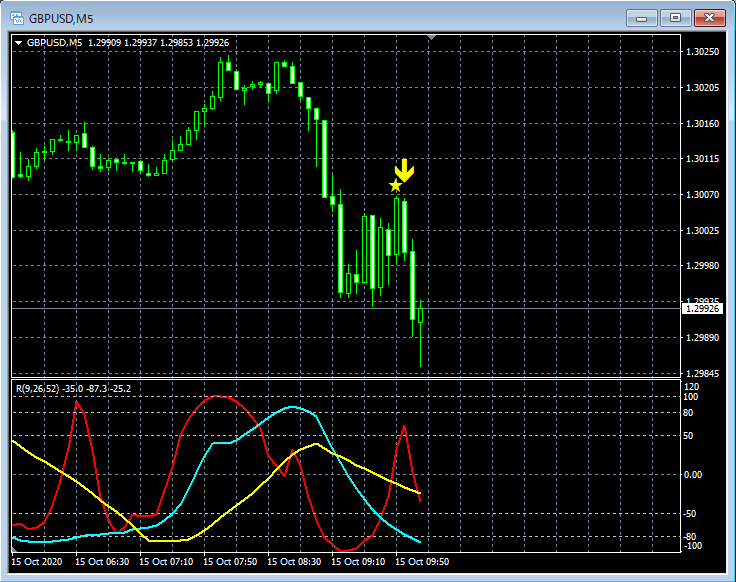Click the yellow down arrow signal

[x=404, y=169]
